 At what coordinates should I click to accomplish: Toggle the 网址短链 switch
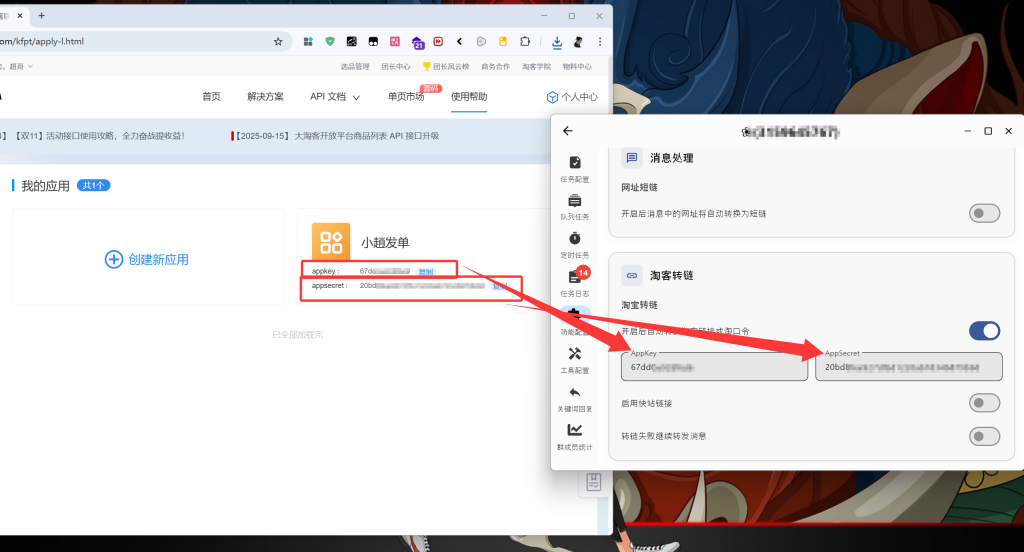point(984,213)
